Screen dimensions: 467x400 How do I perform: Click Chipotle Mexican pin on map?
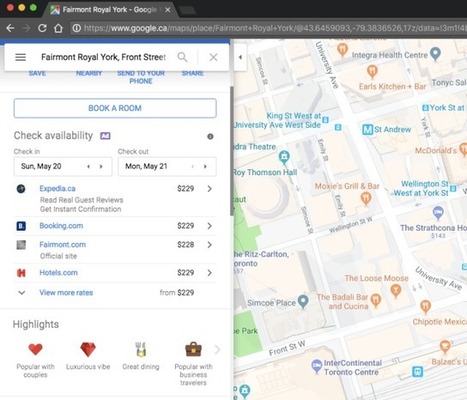coord(425,307)
